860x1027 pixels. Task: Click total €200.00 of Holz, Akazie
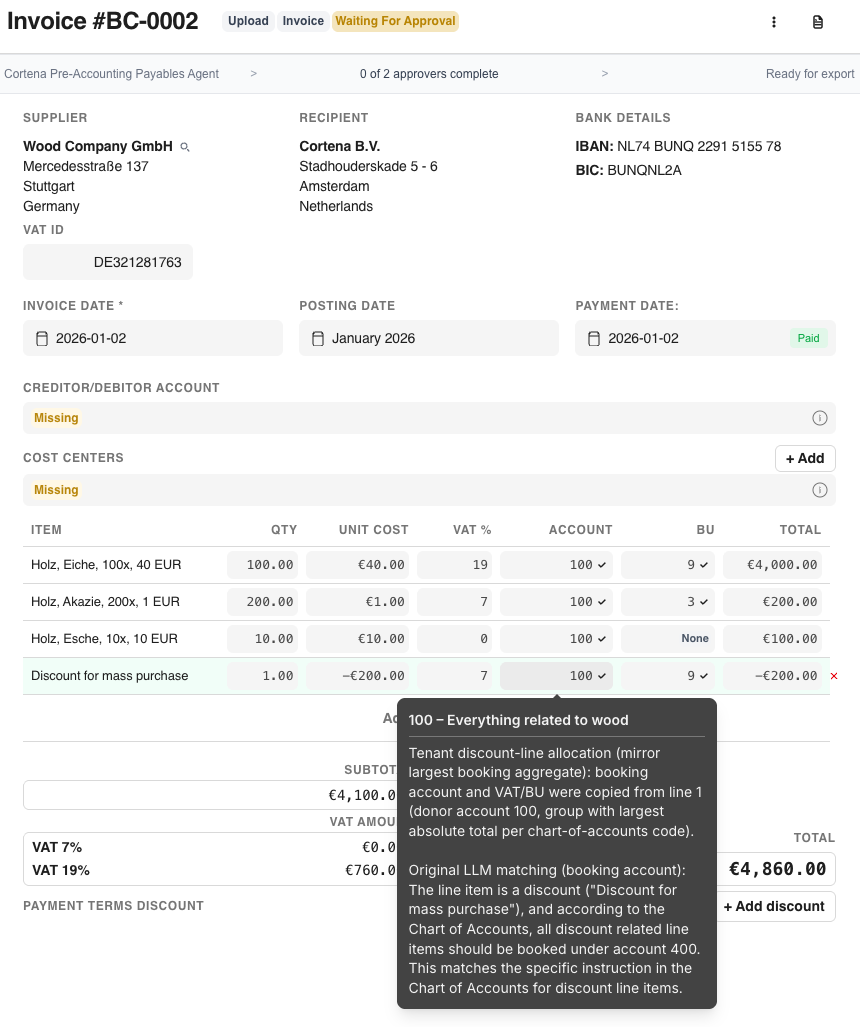click(772, 602)
